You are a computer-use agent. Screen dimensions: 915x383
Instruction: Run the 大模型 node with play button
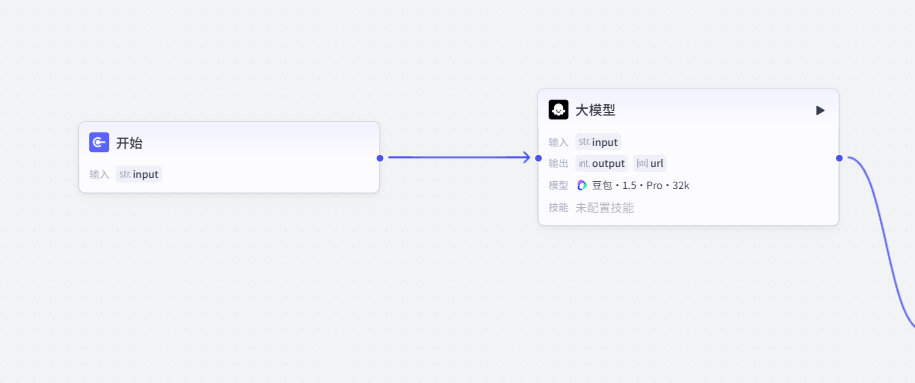(x=820, y=110)
